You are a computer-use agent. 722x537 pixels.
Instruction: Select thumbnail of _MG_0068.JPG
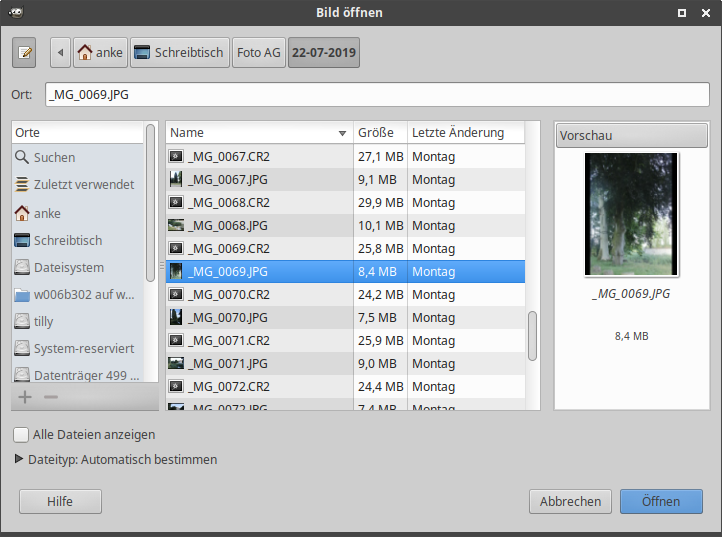(176, 225)
